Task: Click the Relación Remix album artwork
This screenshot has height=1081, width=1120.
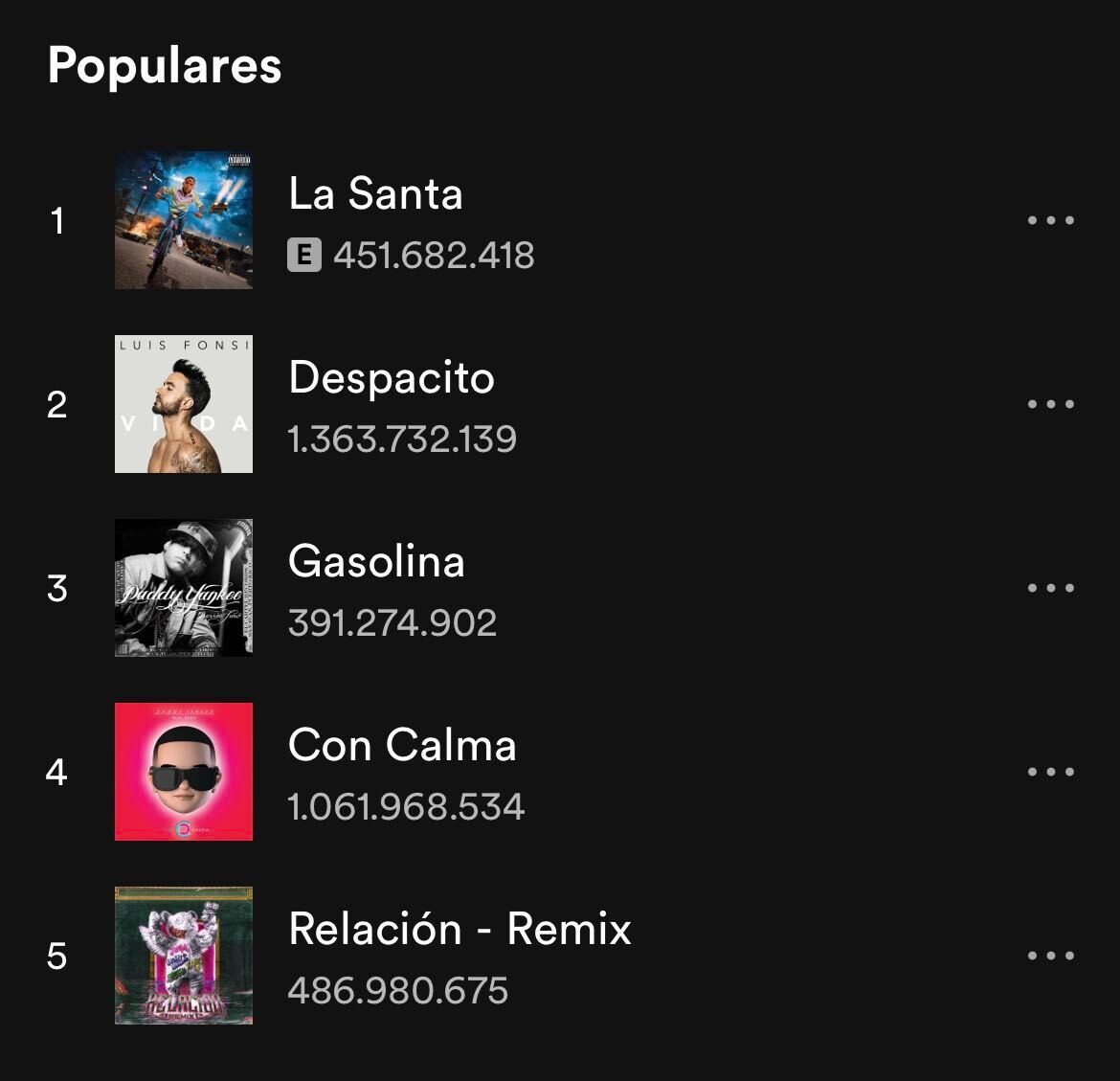Action: [184, 956]
